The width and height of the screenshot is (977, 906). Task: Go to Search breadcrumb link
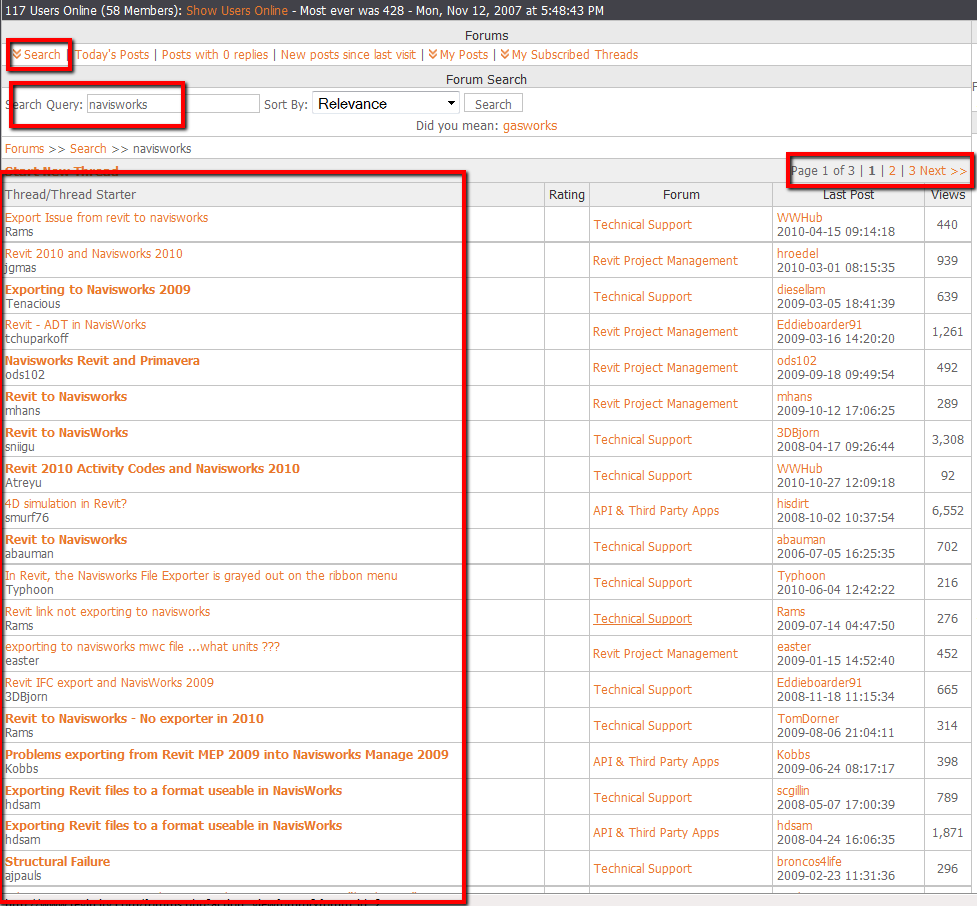88,149
